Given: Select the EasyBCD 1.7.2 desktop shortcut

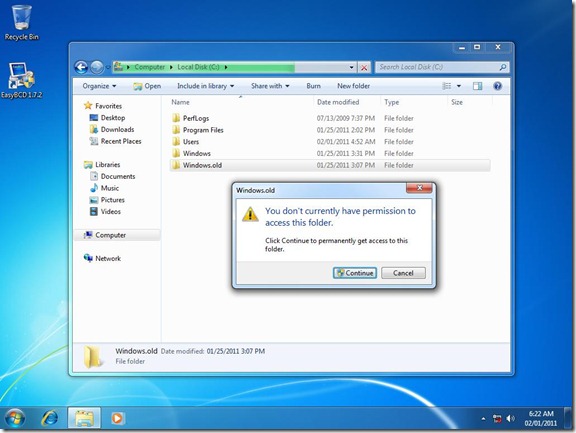Looking at the screenshot, I should [21, 80].
